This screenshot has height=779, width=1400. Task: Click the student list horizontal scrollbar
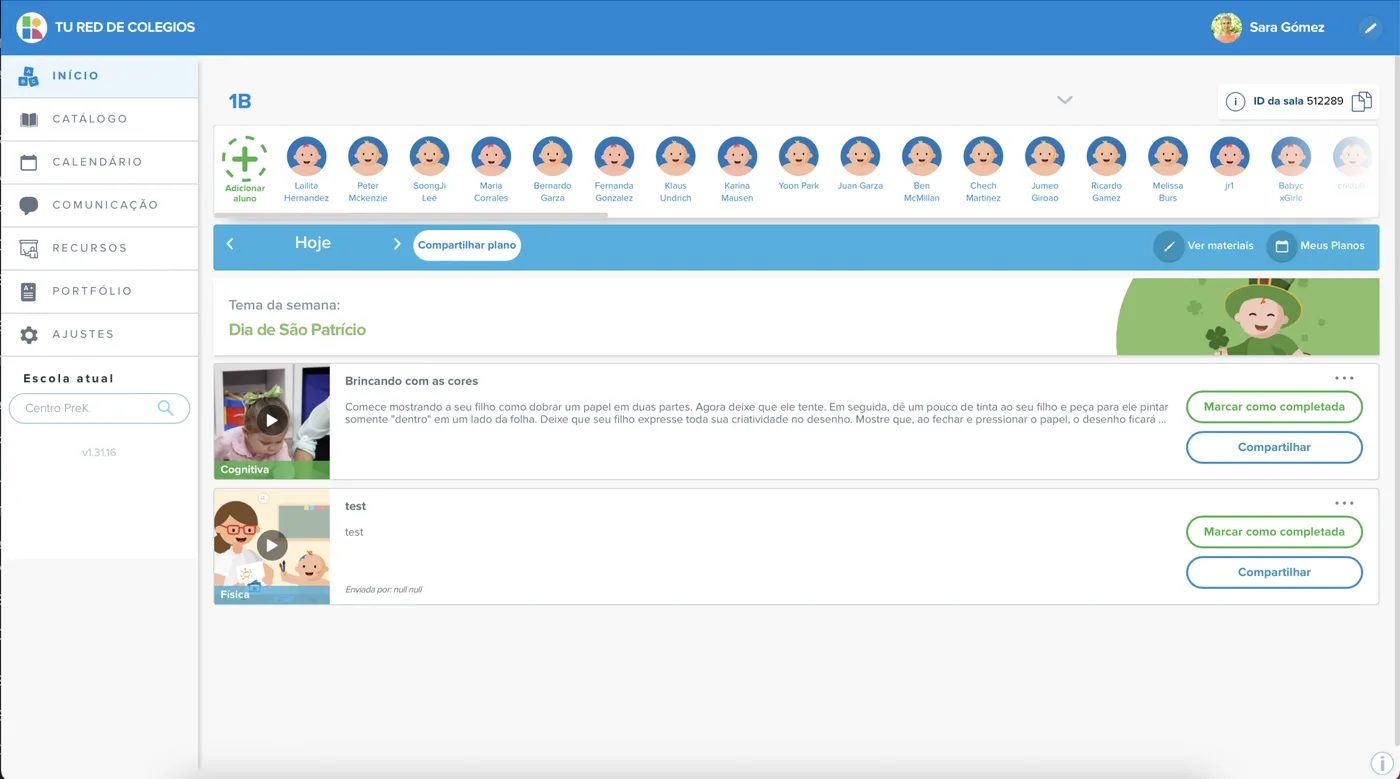click(x=411, y=214)
